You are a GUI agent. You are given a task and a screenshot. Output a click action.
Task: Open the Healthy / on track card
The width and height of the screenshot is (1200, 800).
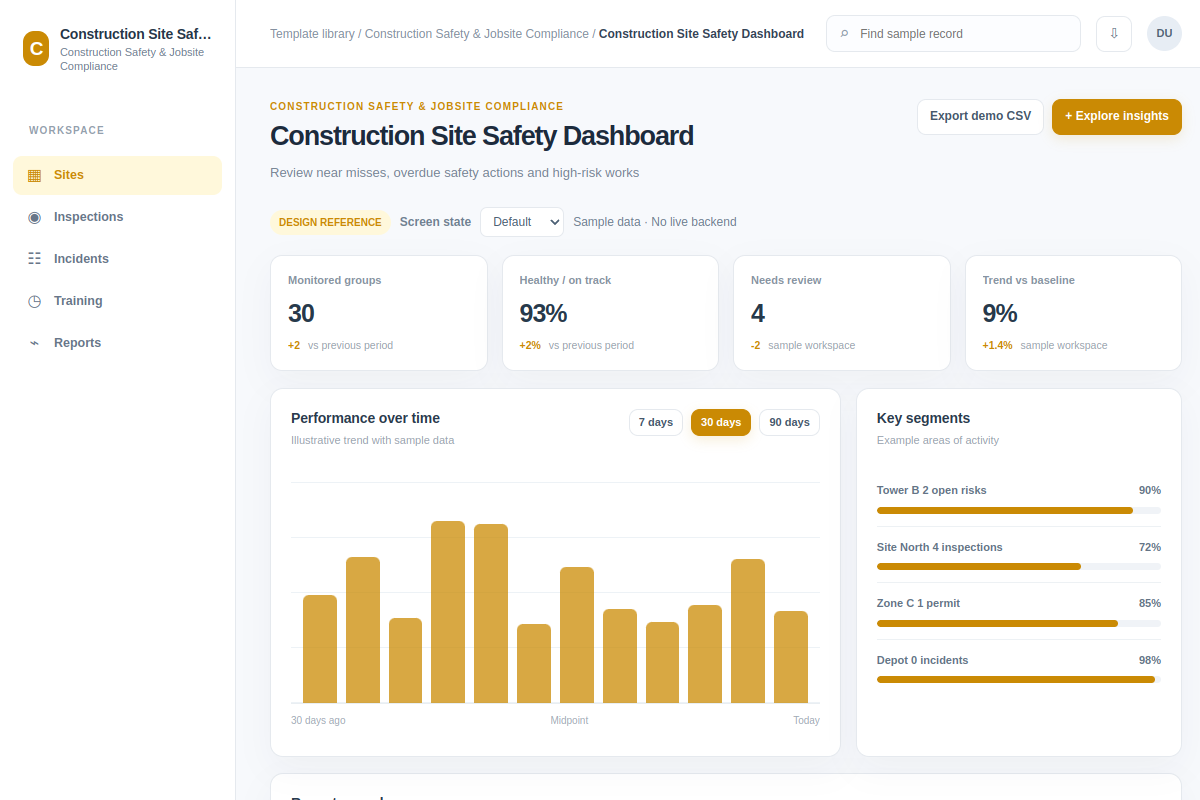coord(610,313)
